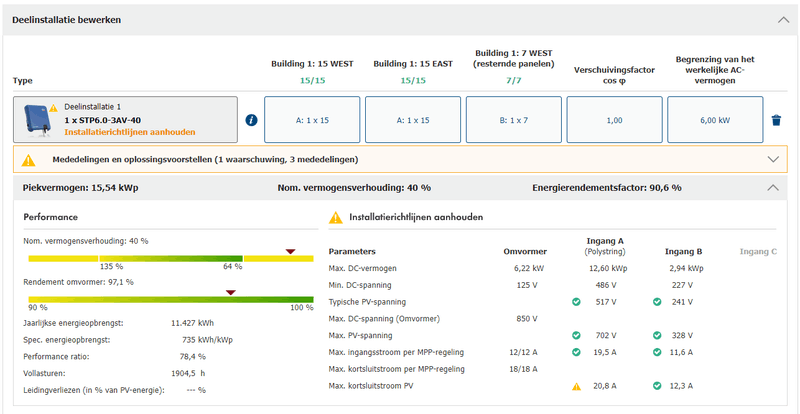
Task: Click the Rendement omvormer bar marker
Action: 230,293
